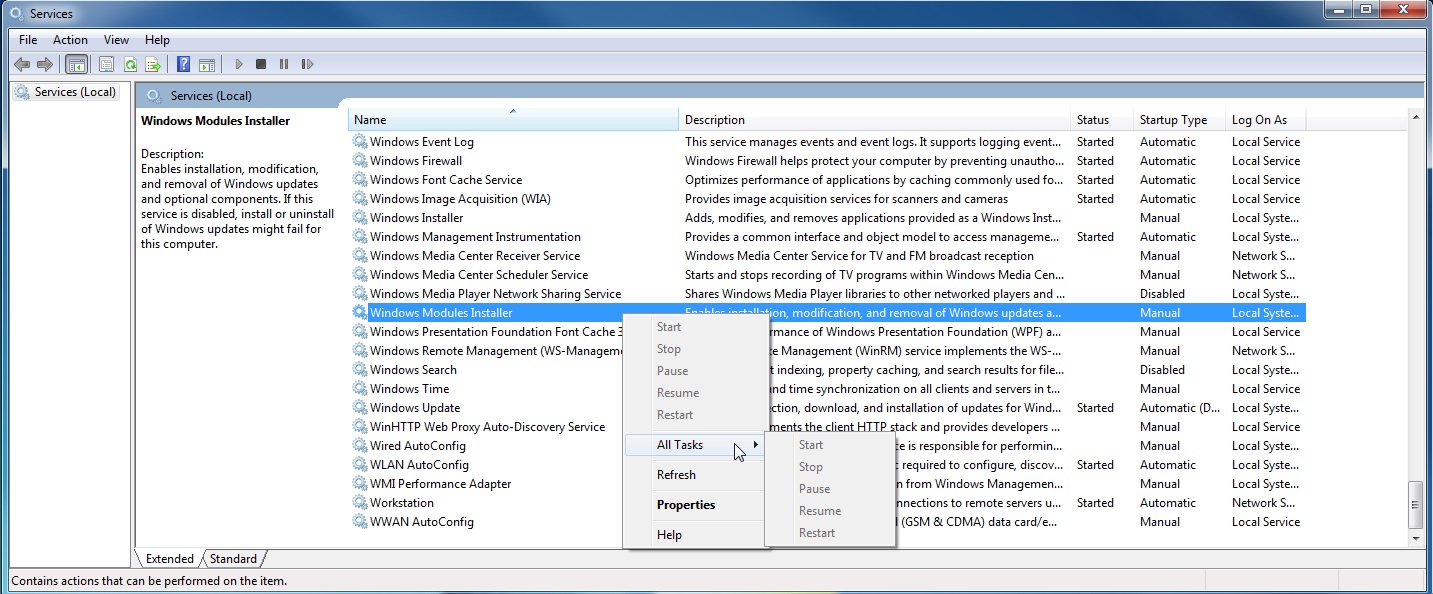Viewport: 1433px width, 594px height.
Task: Click the Restart Service toolbar icon
Action: (307, 65)
